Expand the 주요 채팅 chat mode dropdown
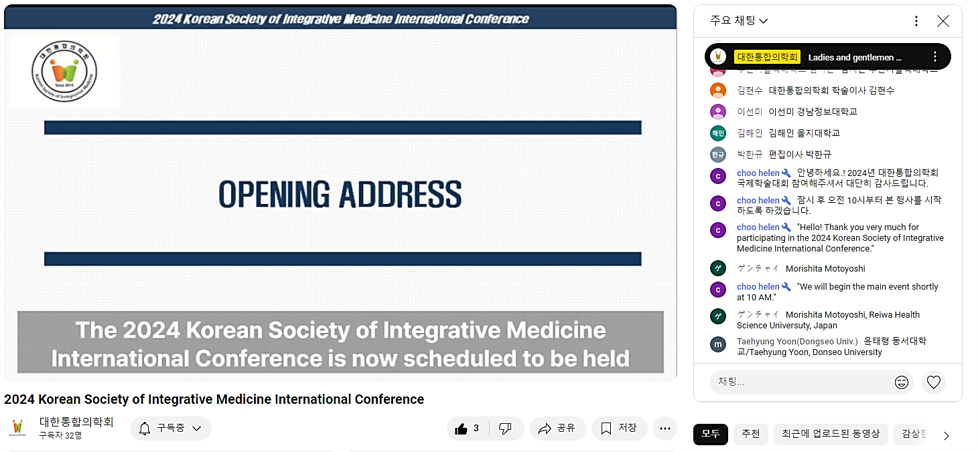978x452 pixels. [x=740, y=21]
